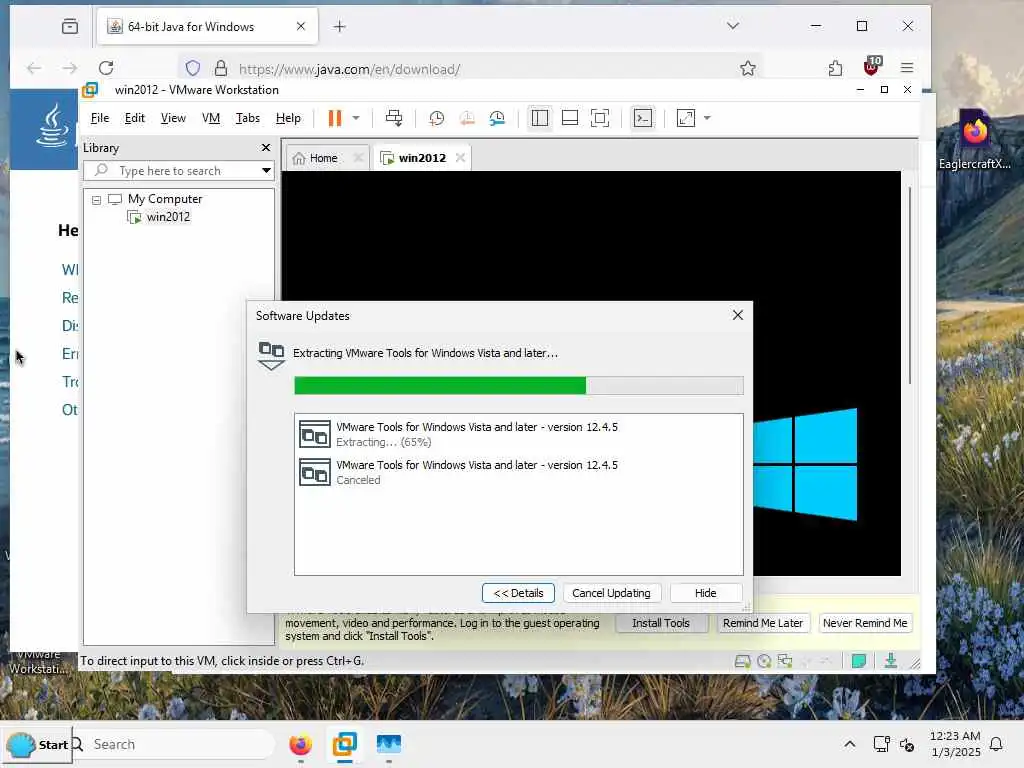This screenshot has width=1024, height=768.
Task: Open Firefox extensions puzzle icon
Action: [x=835, y=68]
